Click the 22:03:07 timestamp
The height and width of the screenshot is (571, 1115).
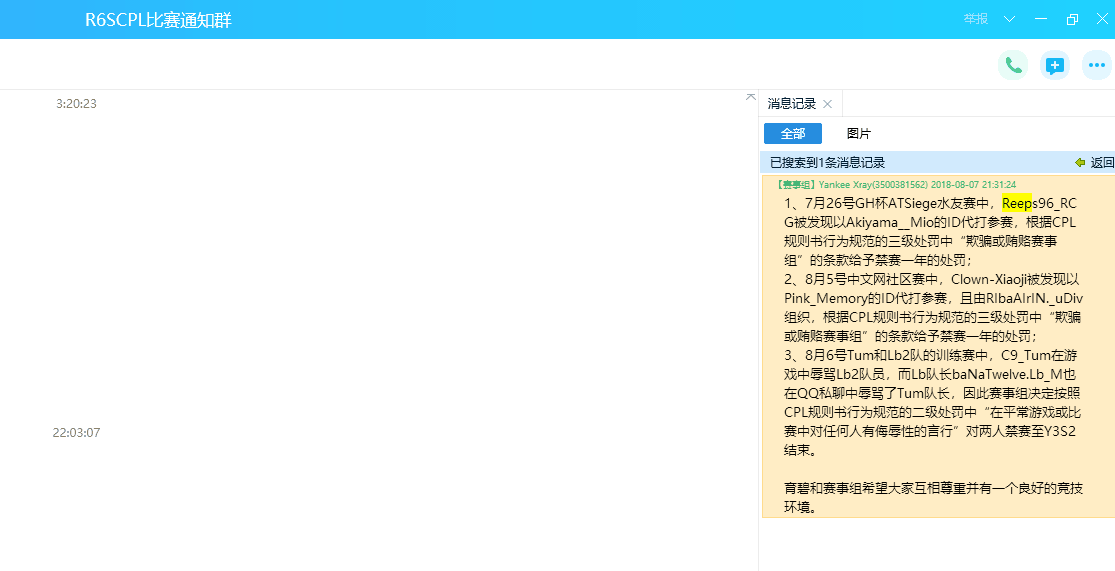[76, 432]
